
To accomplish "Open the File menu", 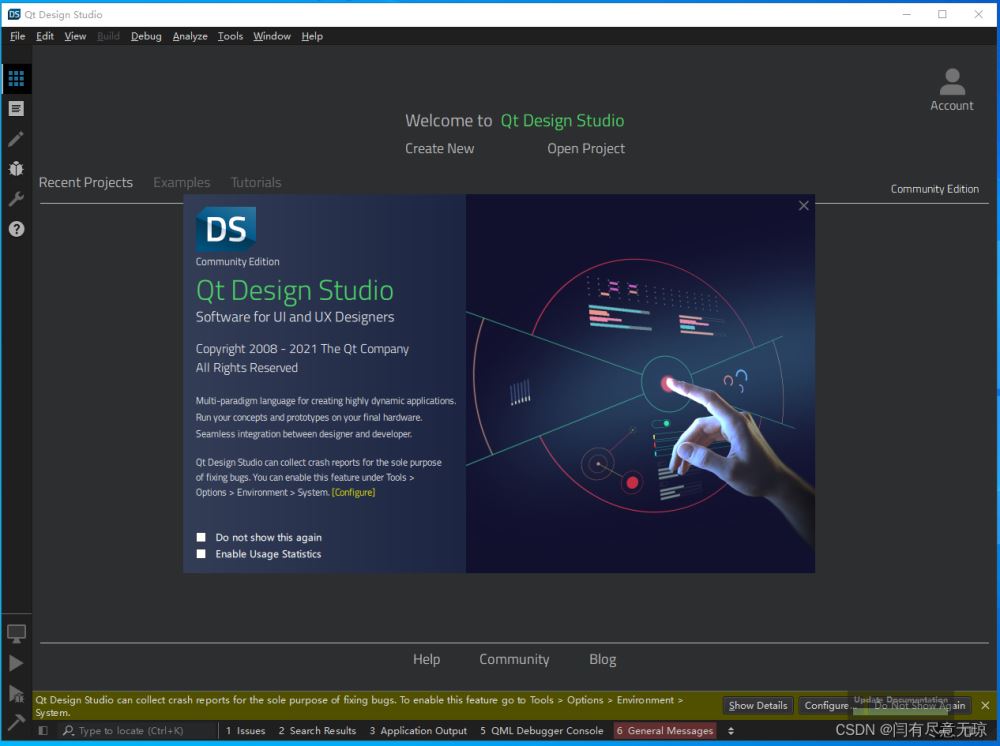I will tap(17, 36).
